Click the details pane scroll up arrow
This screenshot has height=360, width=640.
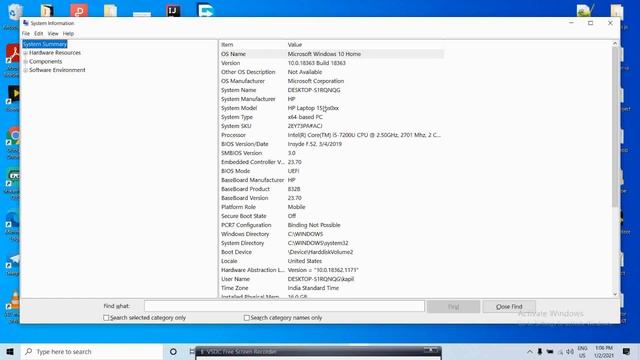[x=615, y=43]
